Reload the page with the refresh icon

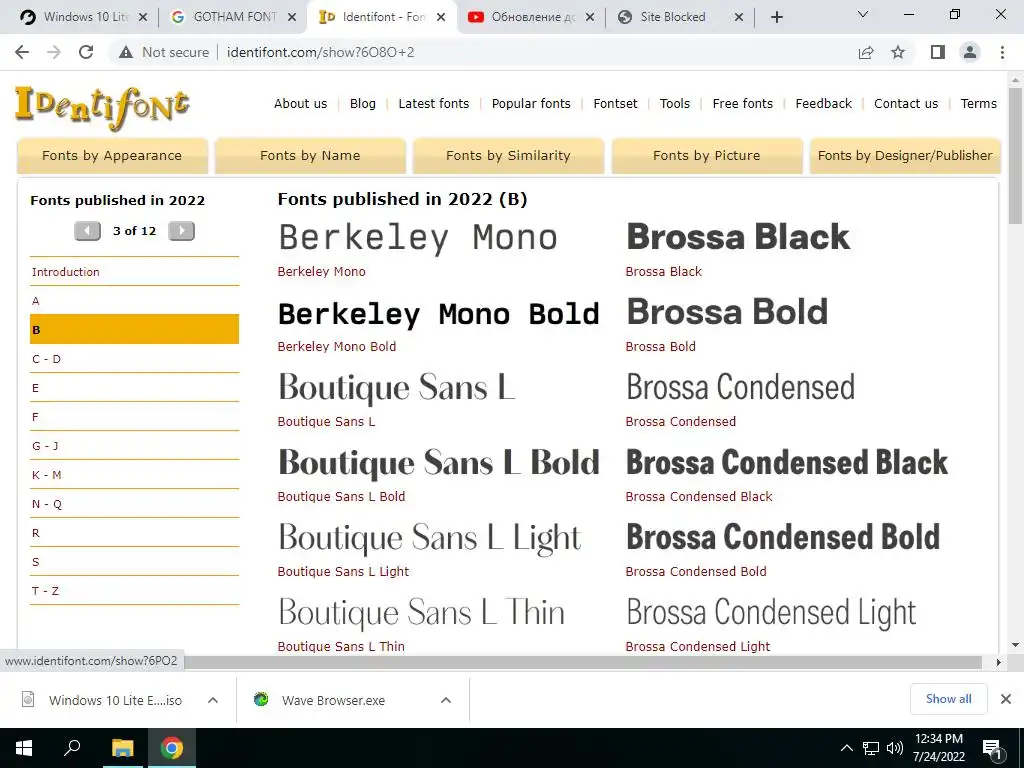tap(86, 52)
